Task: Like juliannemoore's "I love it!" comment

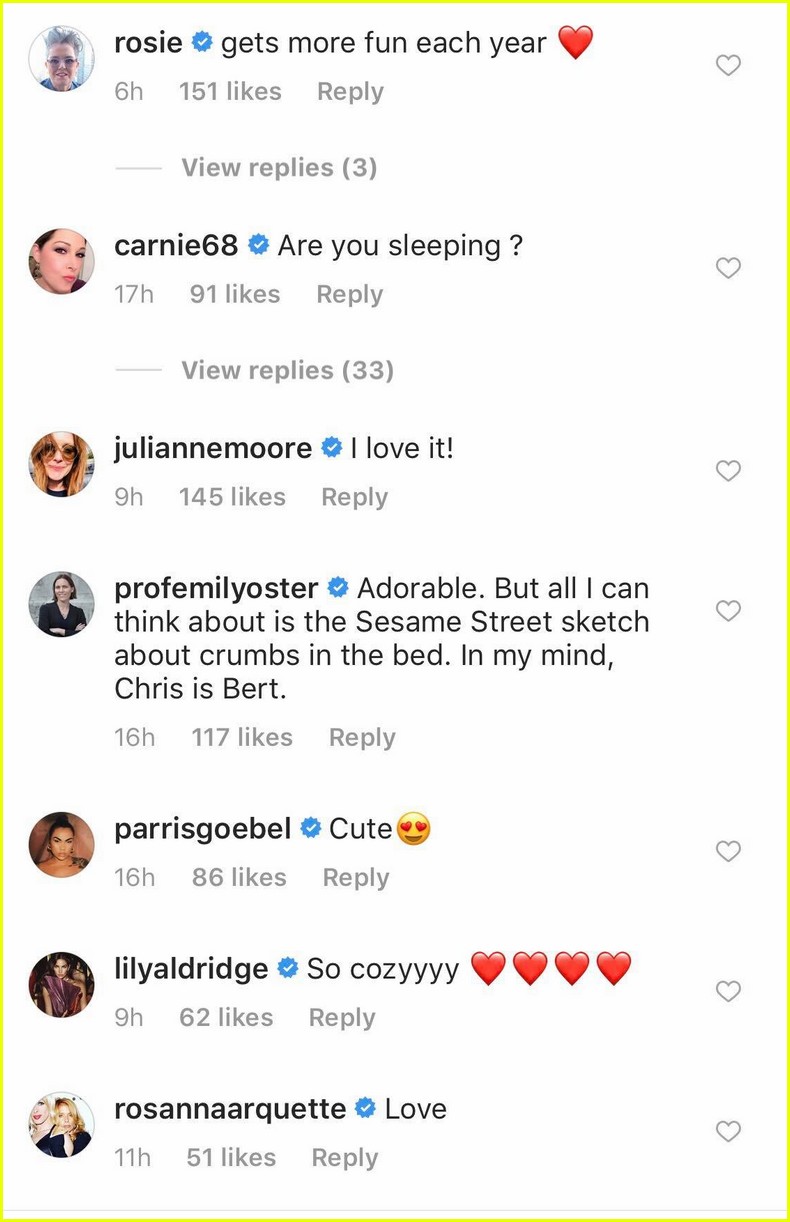Action: click(x=729, y=471)
